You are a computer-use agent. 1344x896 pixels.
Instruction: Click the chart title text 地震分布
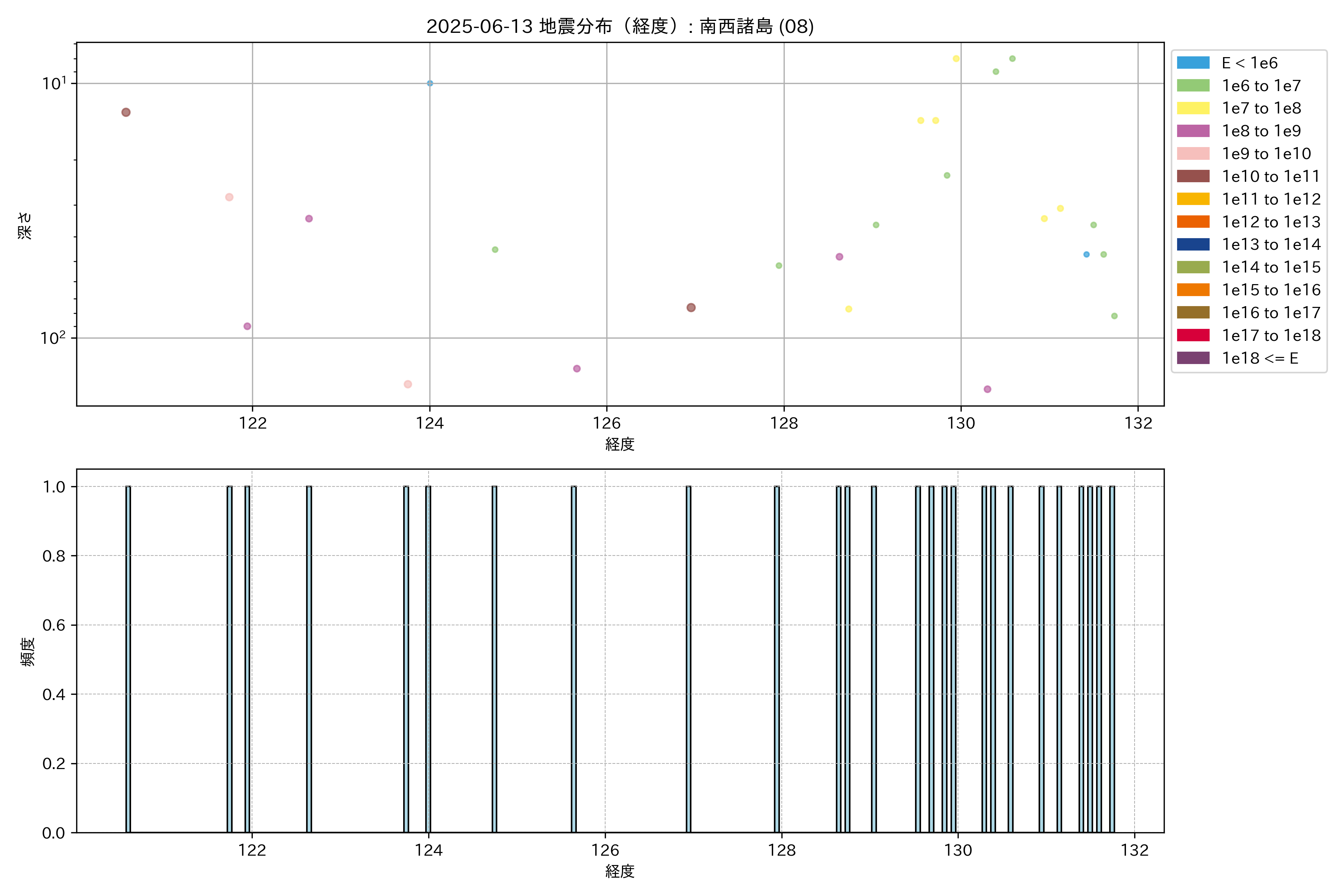pos(575,26)
